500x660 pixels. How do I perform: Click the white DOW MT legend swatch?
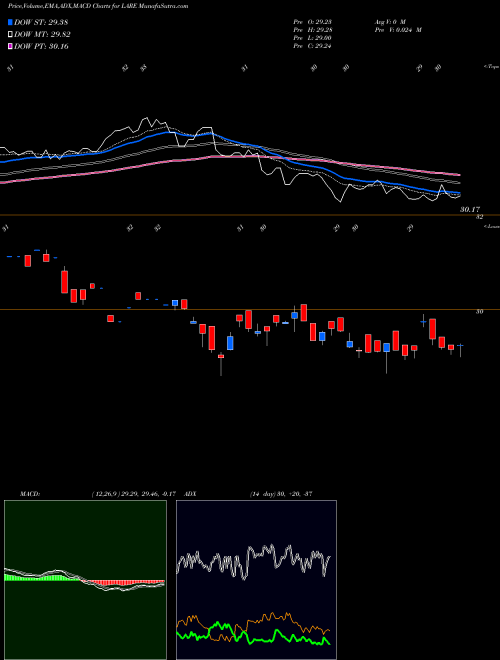coord(10,35)
